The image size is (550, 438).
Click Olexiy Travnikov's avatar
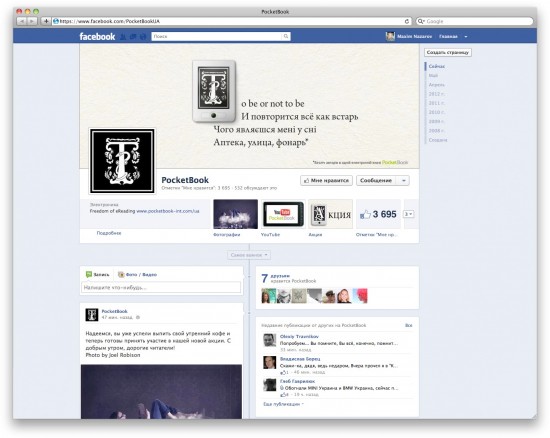(x=269, y=340)
